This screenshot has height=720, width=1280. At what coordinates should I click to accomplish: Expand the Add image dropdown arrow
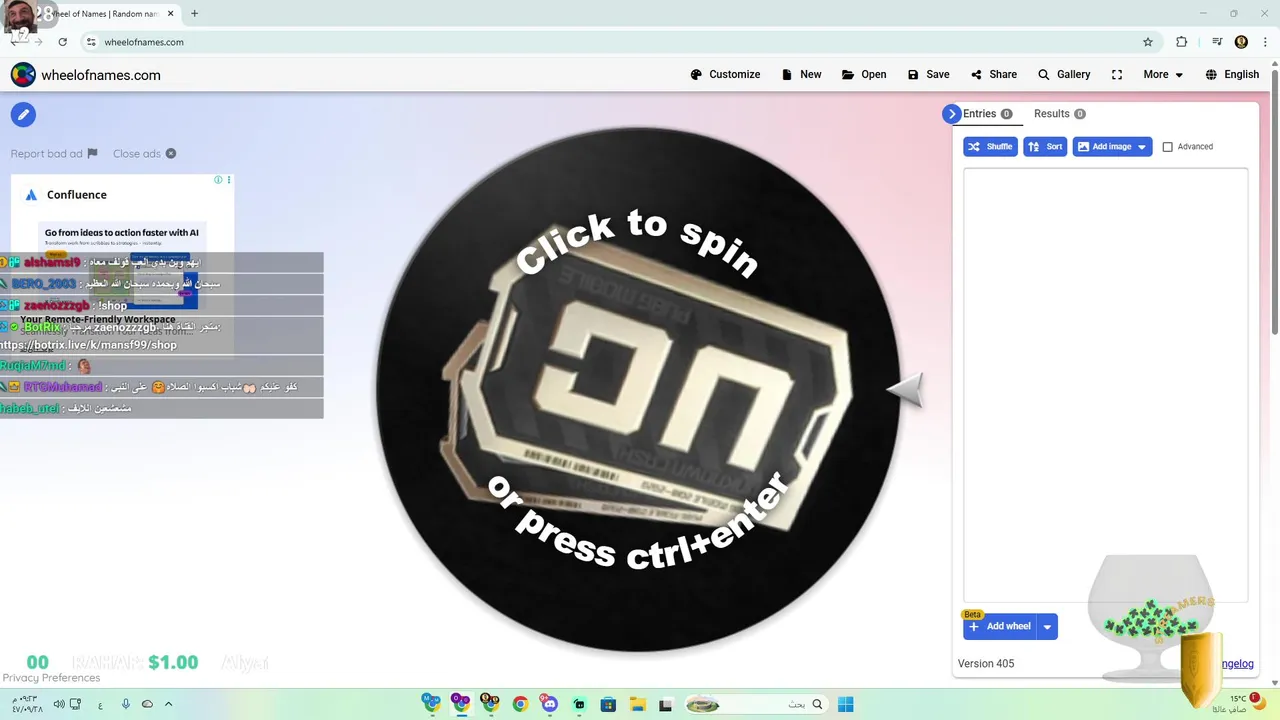[1142, 147]
